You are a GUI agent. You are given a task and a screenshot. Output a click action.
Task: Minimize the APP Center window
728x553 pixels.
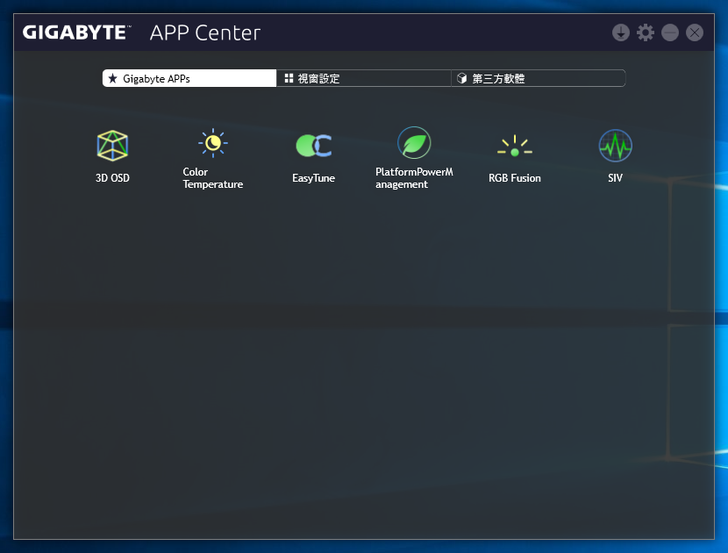click(670, 33)
